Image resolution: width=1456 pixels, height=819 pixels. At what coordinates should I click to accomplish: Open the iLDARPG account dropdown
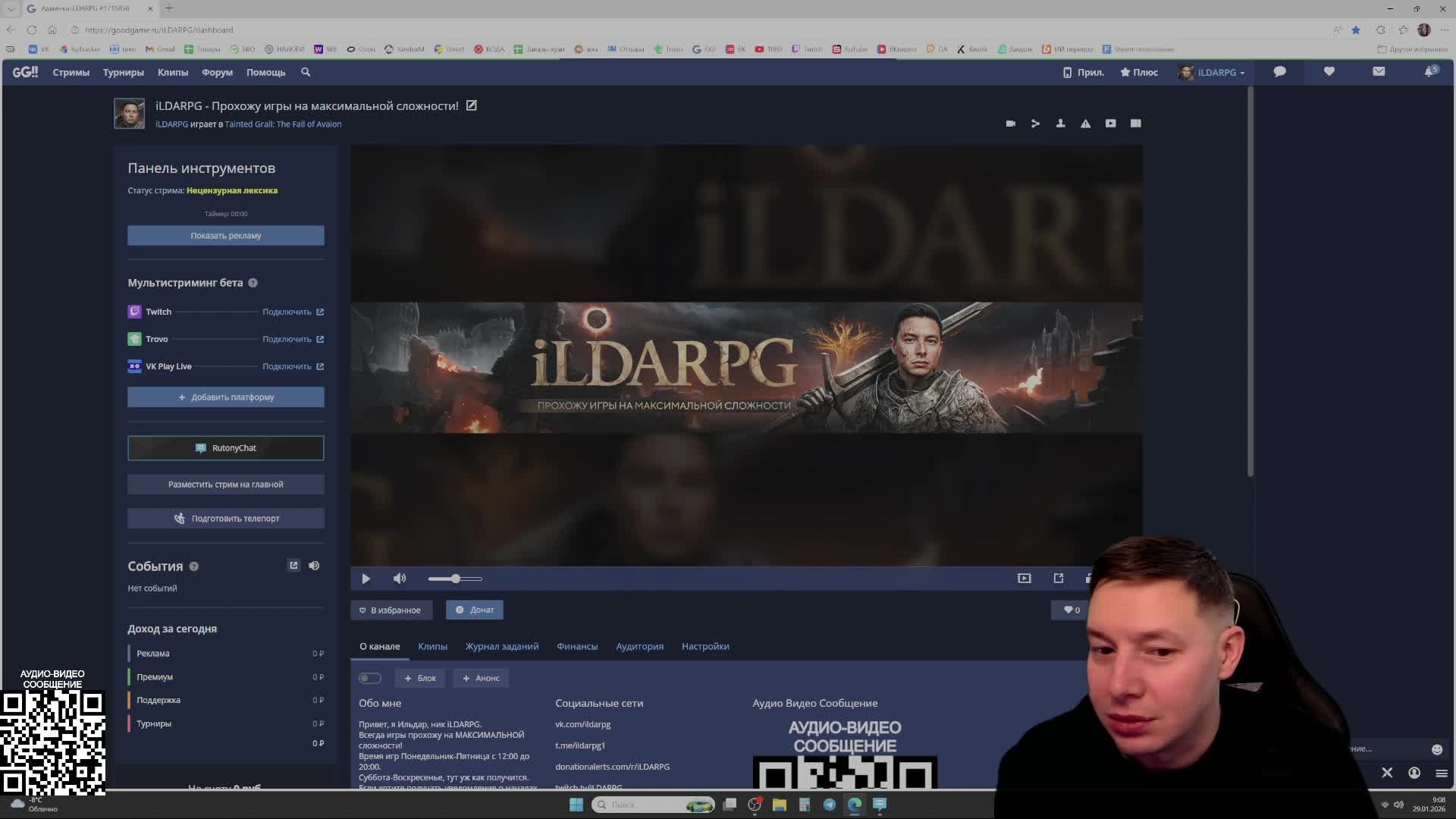(x=1216, y=73)
